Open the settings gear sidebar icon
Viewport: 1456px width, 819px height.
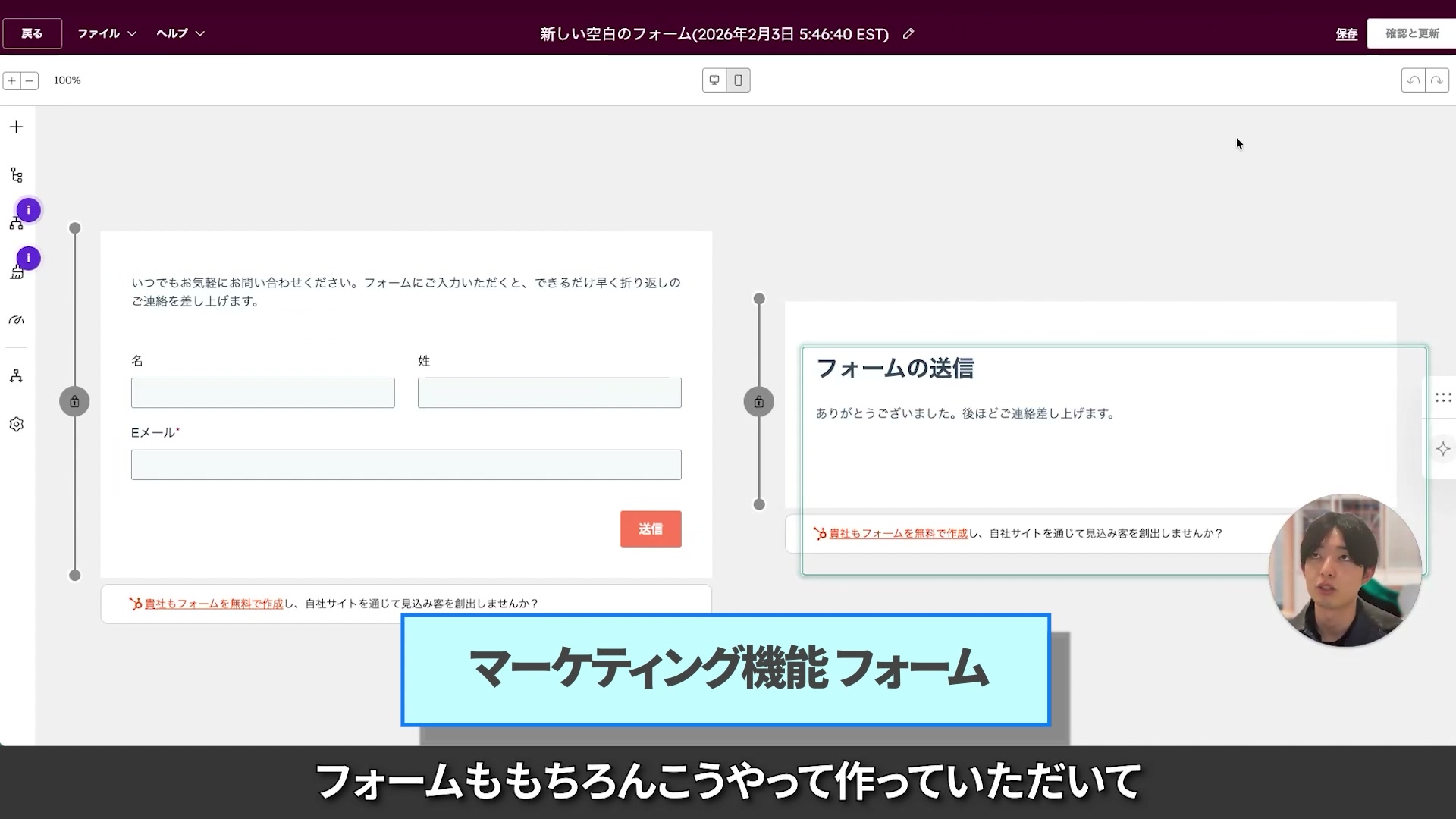point(16,425)
